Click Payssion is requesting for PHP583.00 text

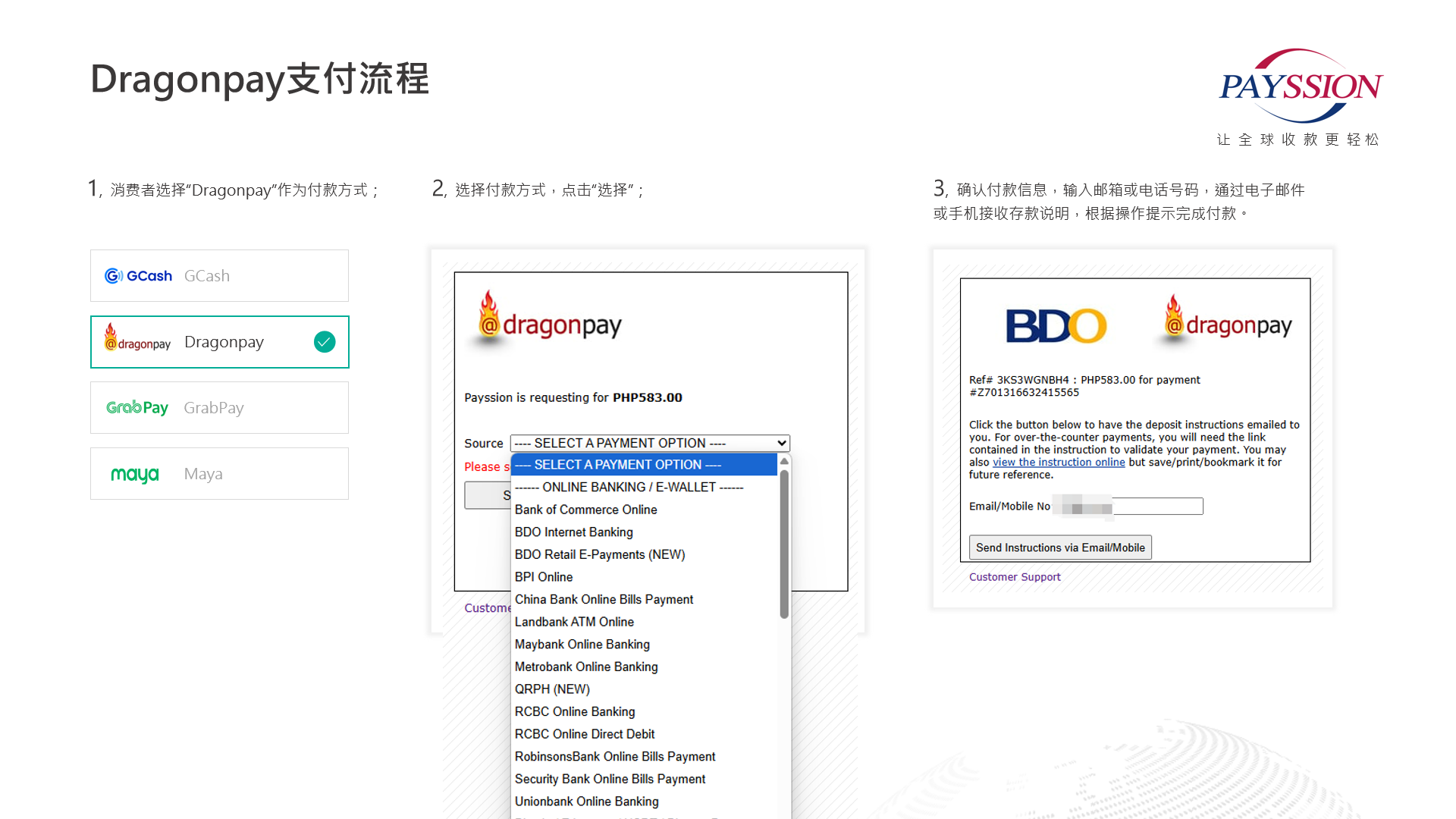tap(573, 397)
